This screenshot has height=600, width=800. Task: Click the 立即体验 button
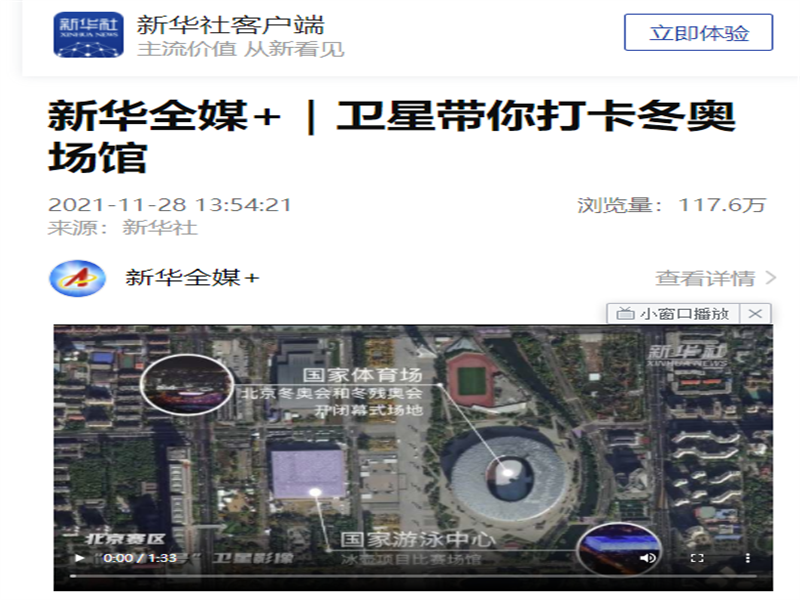[x=698, y=33]
